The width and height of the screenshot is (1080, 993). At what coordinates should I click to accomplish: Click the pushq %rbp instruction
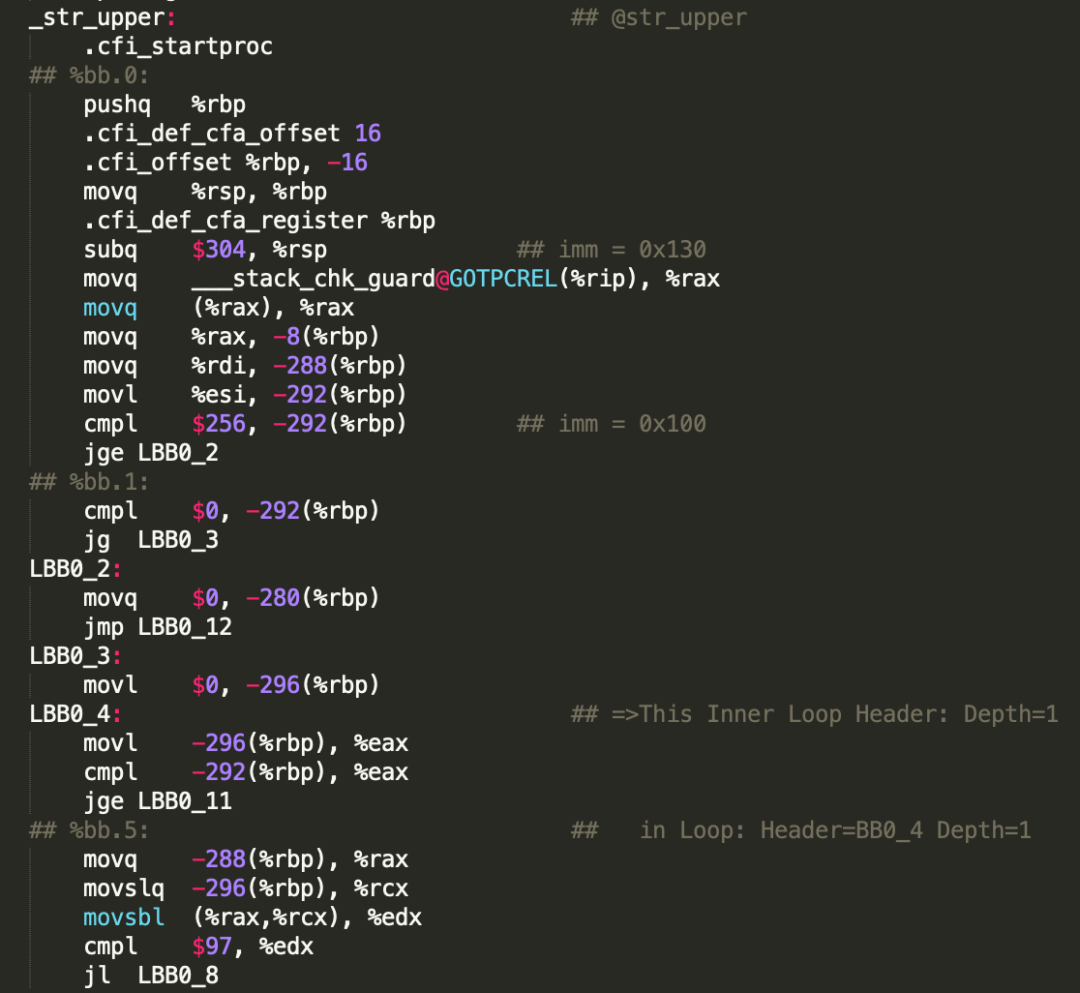coord(165,105)
